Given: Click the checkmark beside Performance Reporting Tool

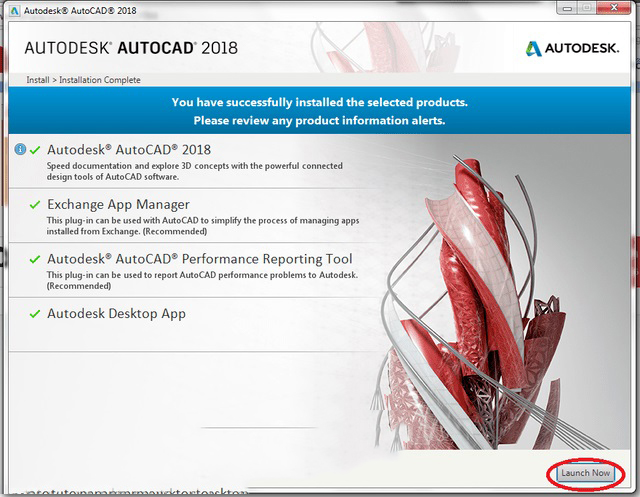Looking at the screenshot, I should click(35, 259).
